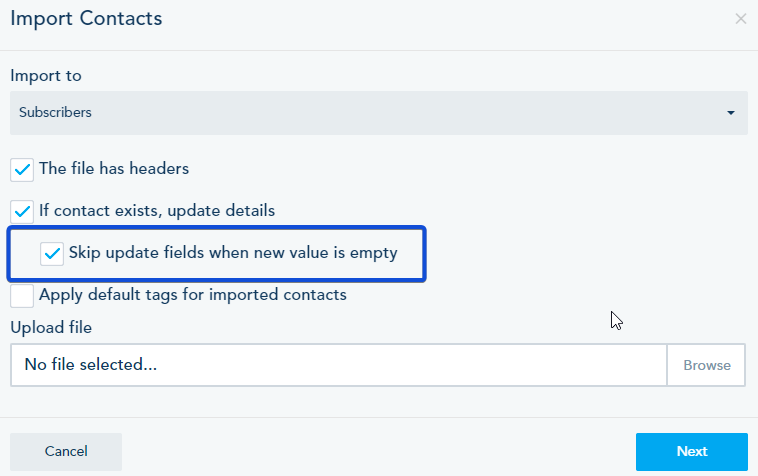This screenshot has height=476, width=758.
Task: Click the blue checkmark icon beside file has headers
Action: 22,169
